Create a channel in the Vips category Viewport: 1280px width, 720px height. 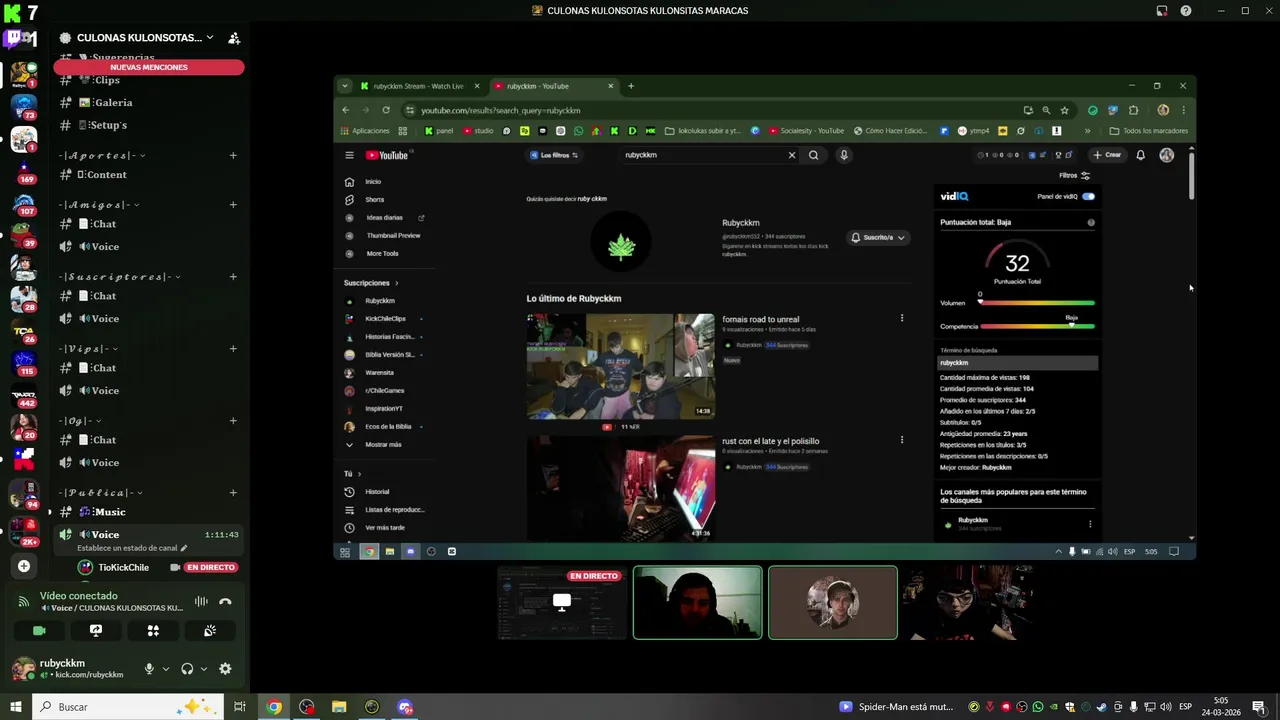(x=233, y=349)
